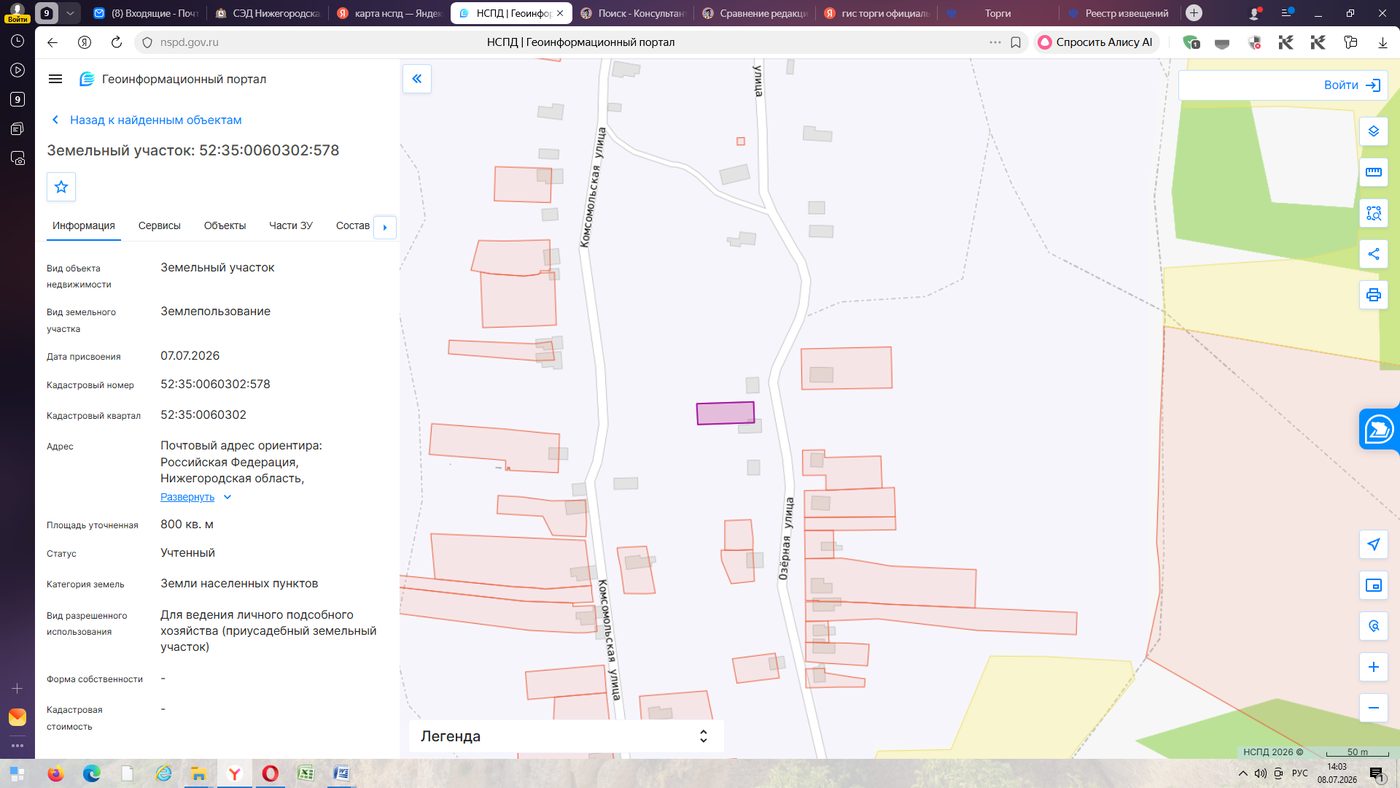The image size is (1400, 788).
Task: Open the Части ЗУ tab
Action: [x=290, y=225]
